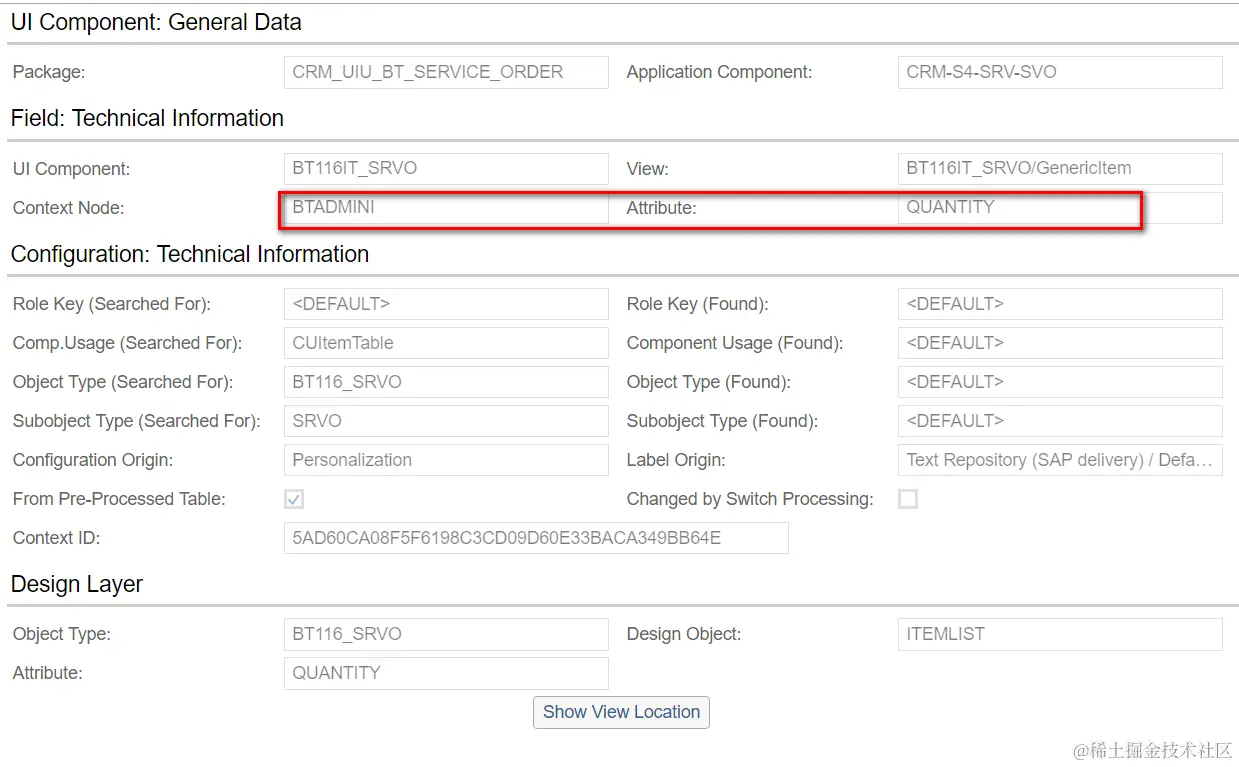Screen dimensions: 1239x767
Task: Click the Subobject Type (Searched For) field
Action: click(x=446, y=421)
